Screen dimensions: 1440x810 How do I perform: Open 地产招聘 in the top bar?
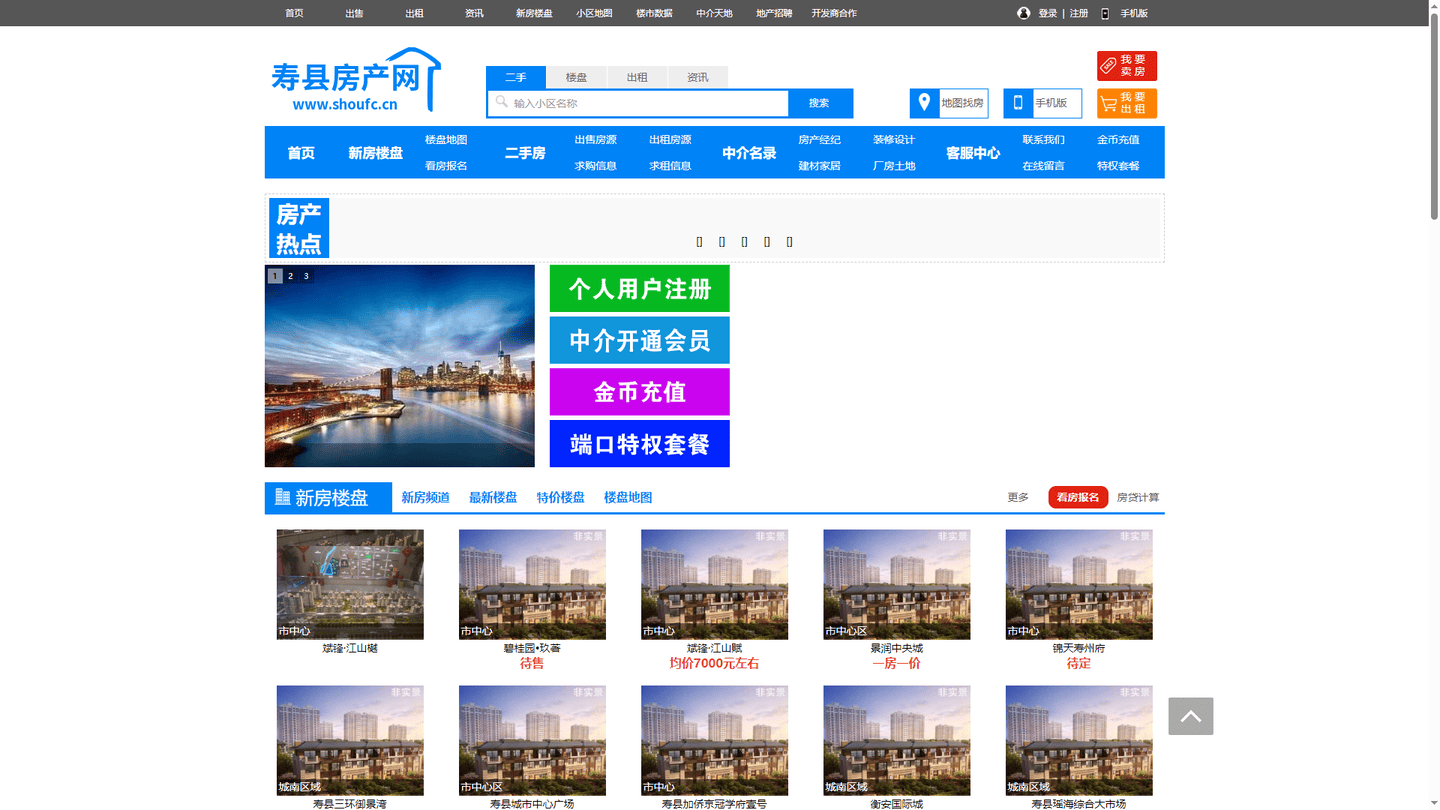tap(774, 13)
